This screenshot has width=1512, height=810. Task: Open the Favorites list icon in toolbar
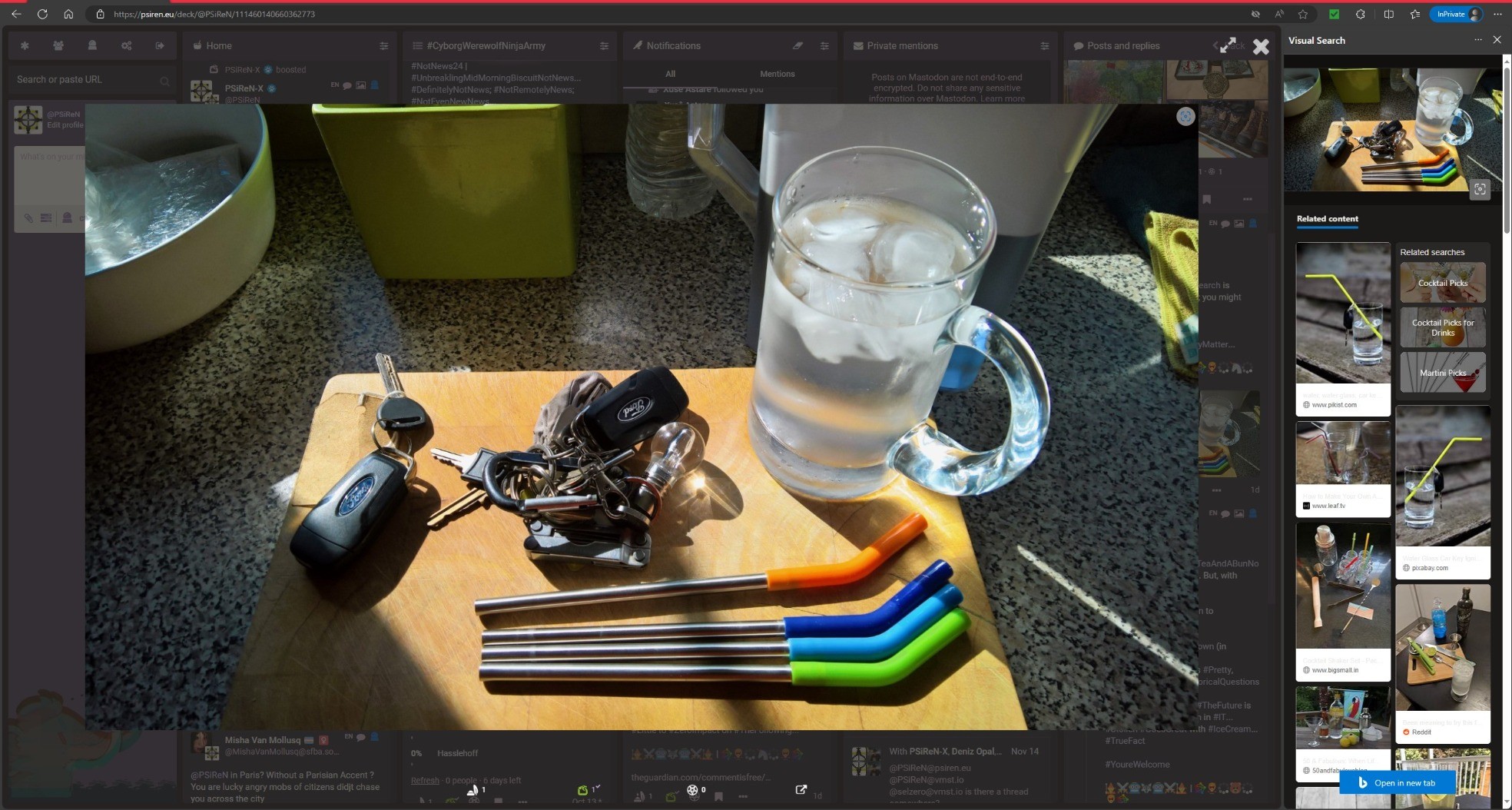tap(1415, 14)
